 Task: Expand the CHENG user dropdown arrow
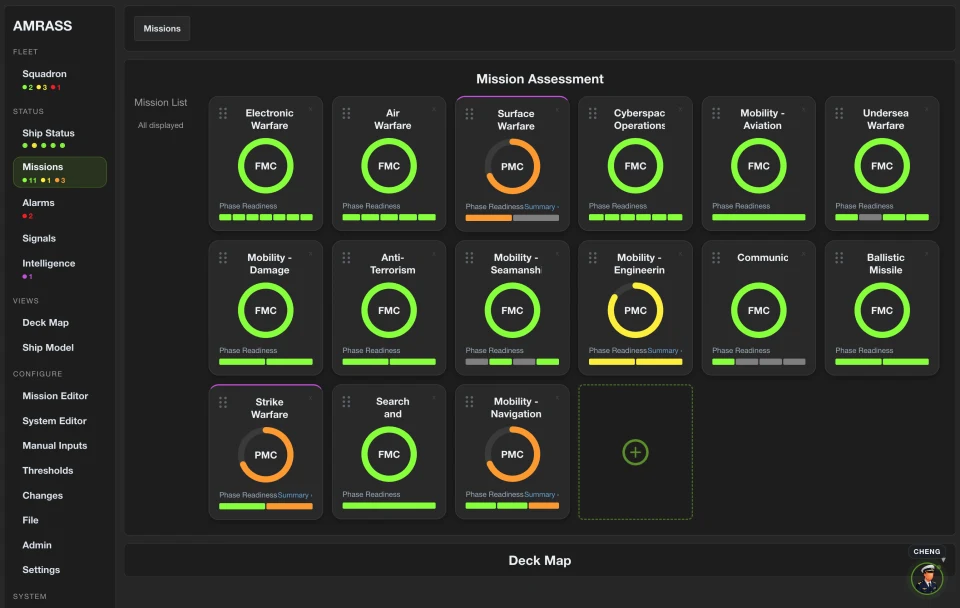943,560
